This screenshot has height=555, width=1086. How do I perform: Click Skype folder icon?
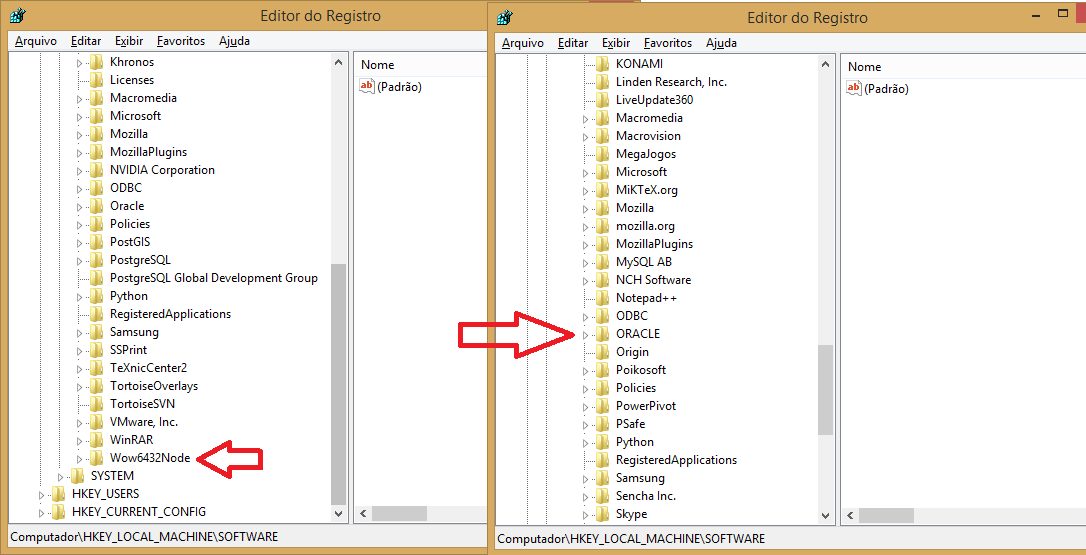click(603, 514)
